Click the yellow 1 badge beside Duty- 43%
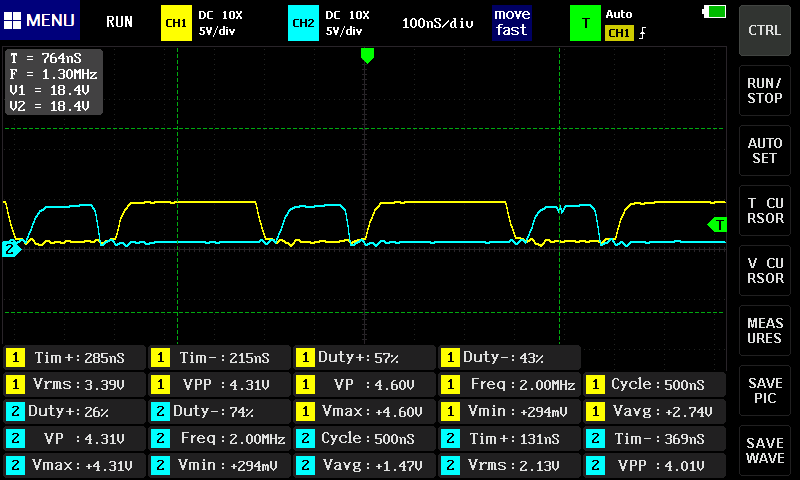 pyautogui.click(x=450, y=358)
